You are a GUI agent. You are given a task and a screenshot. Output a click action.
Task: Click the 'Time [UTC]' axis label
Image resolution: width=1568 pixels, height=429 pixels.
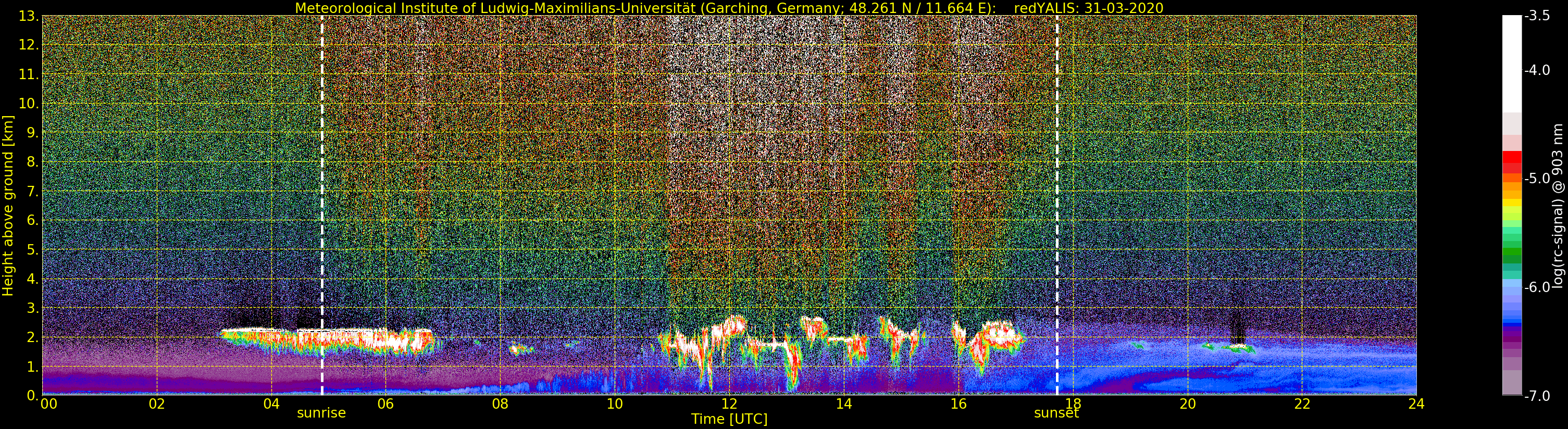click(729, 419)
